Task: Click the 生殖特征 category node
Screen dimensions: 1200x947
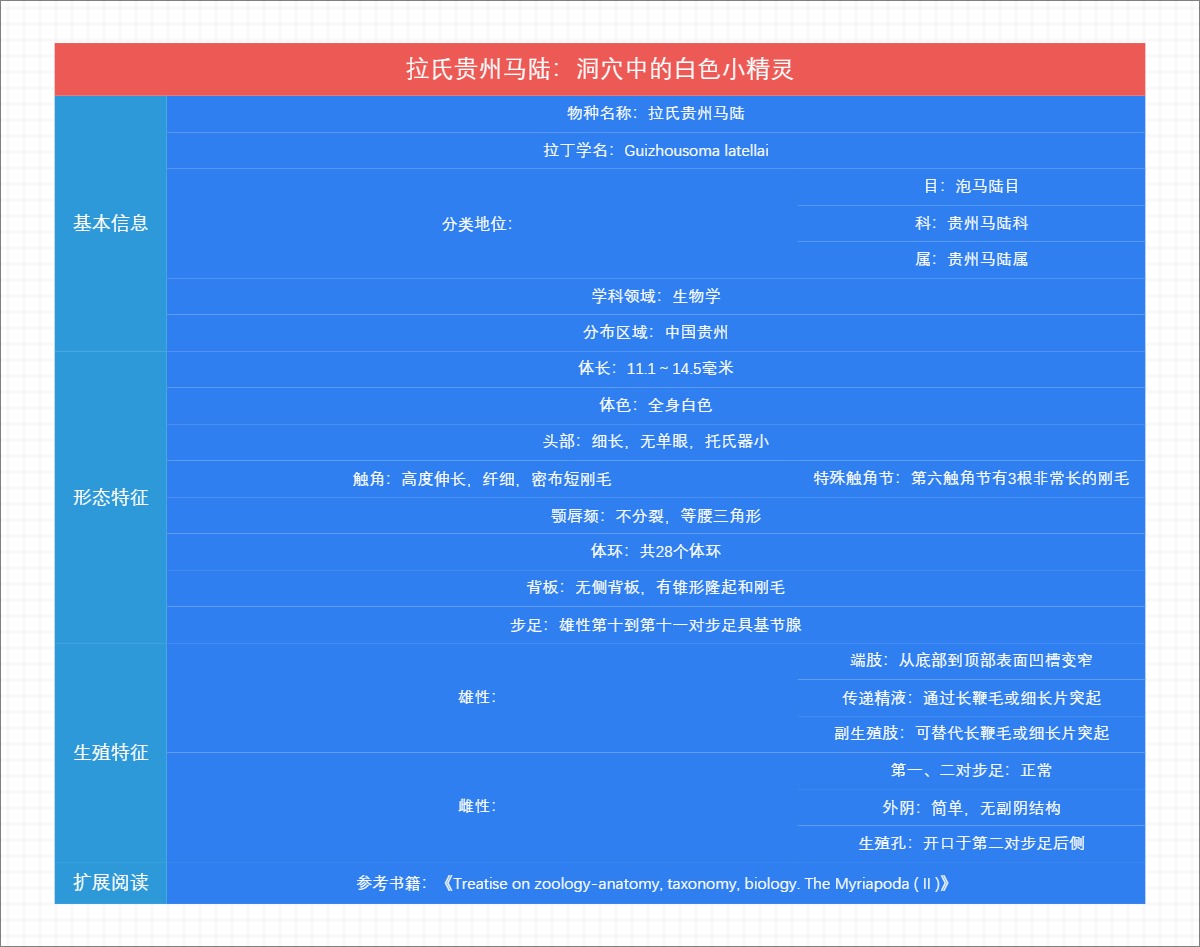Action: [x=110, y=753]
